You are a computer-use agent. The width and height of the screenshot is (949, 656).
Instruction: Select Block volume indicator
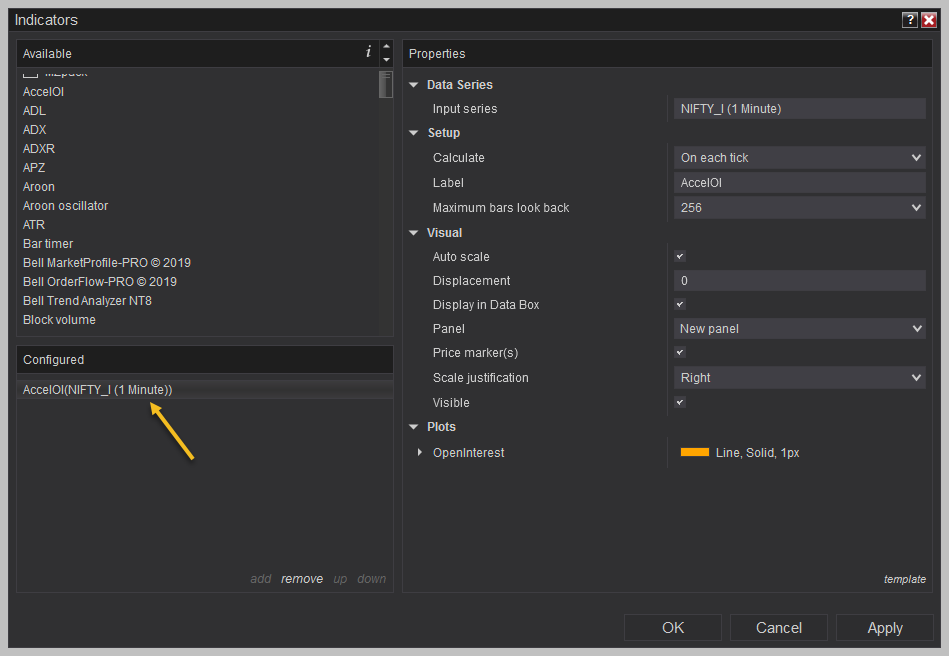click(x=59, y=320)
